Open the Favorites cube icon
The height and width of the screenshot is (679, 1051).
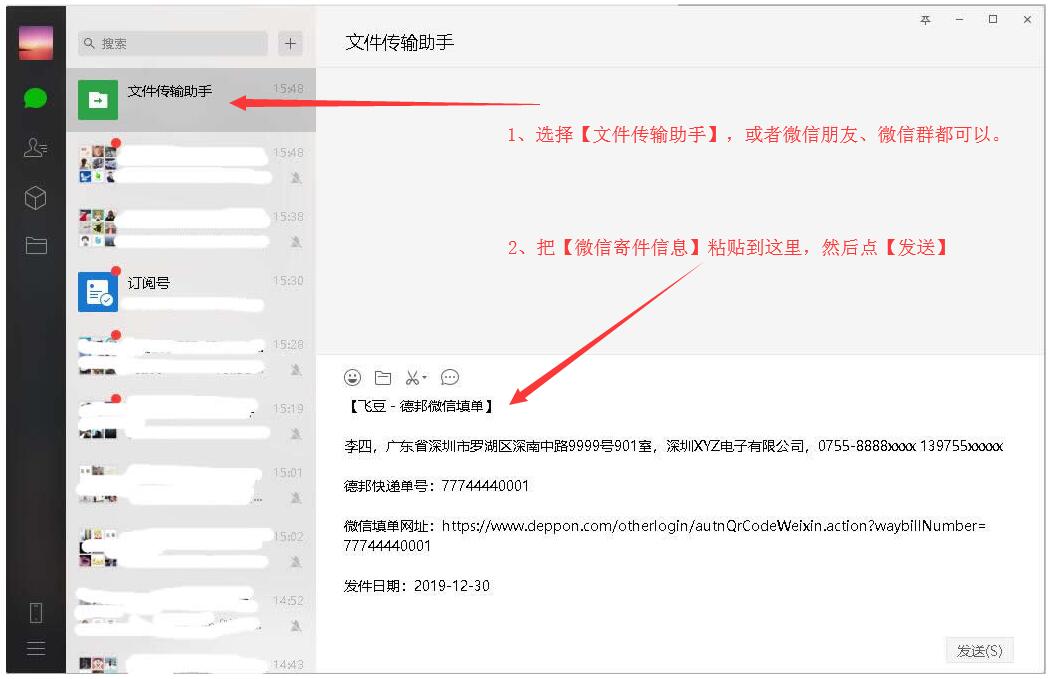36,198
